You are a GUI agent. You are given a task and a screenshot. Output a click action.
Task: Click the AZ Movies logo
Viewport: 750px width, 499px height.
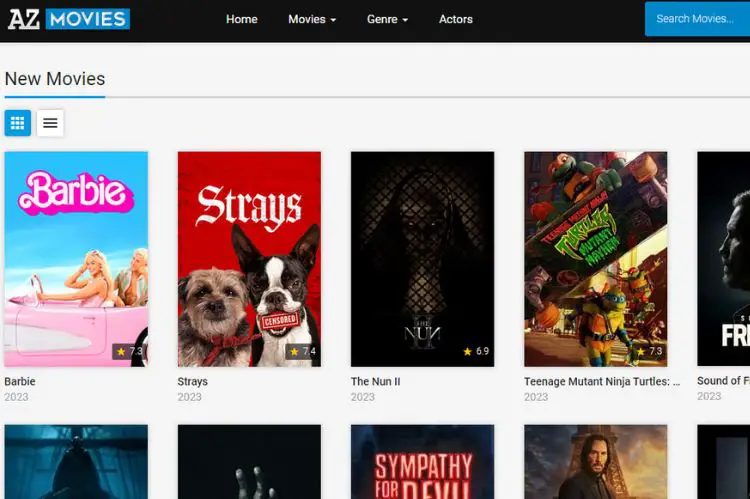[69, 19]
